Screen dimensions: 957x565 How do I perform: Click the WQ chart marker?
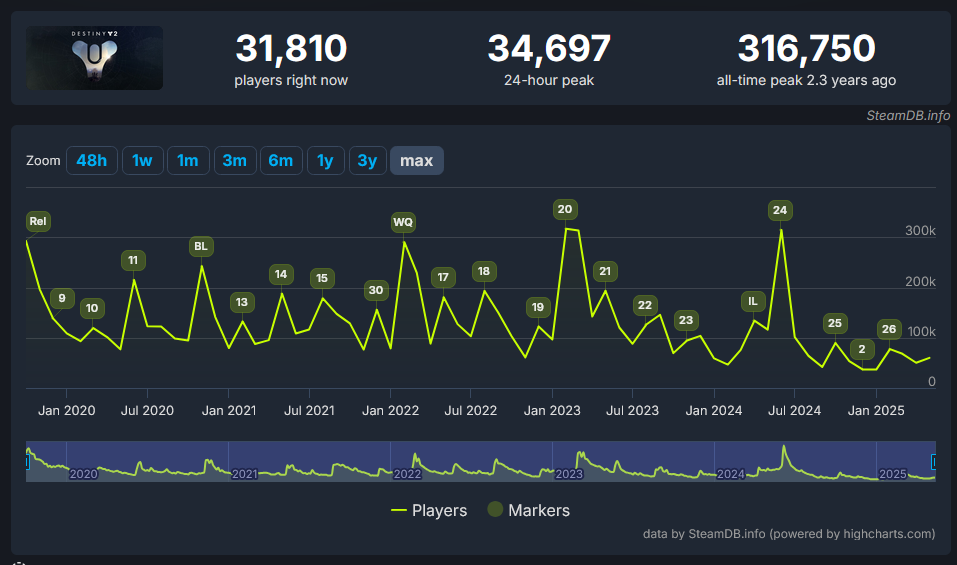coord(403,222)
